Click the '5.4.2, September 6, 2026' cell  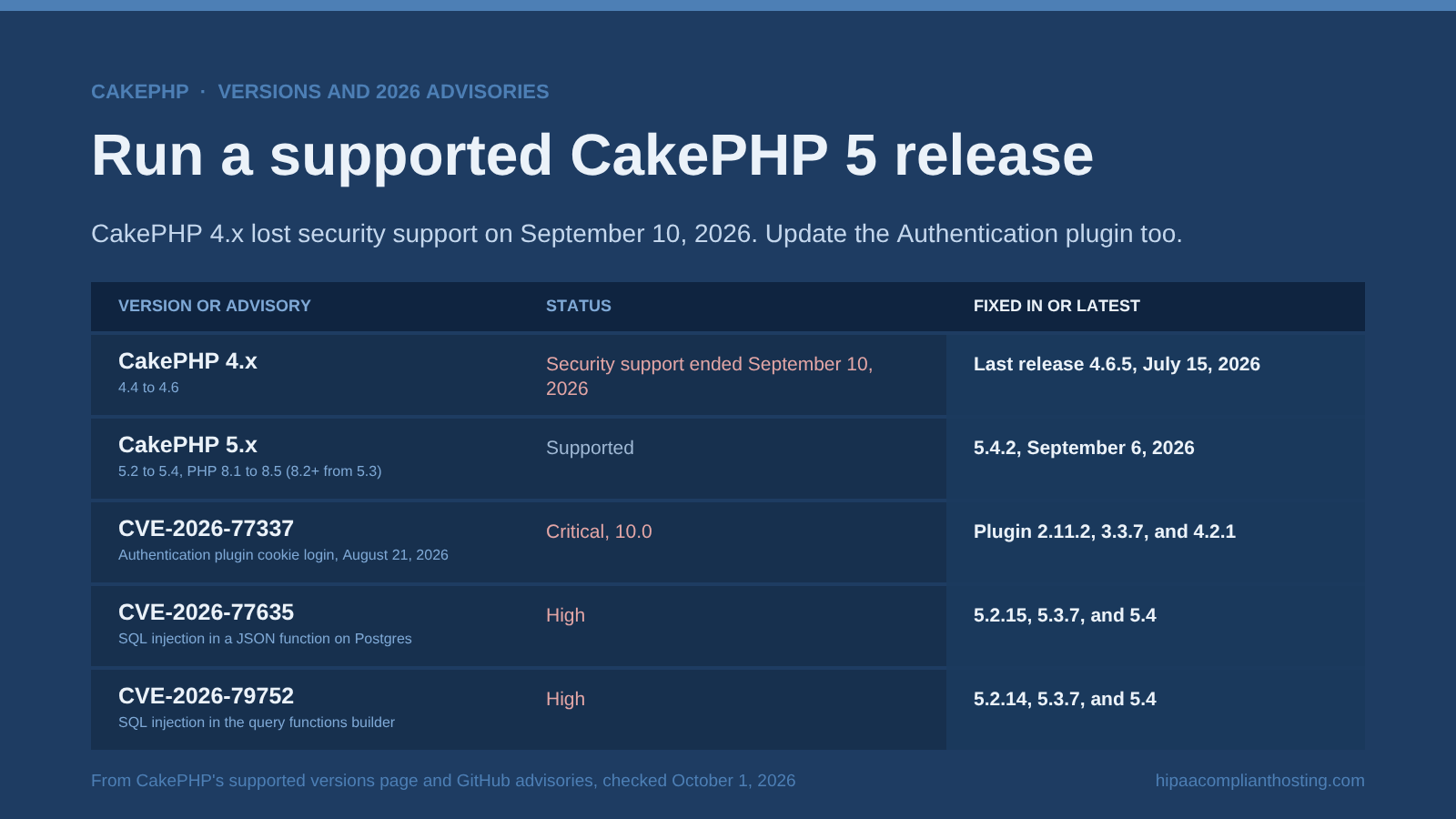click(1084, 448)
